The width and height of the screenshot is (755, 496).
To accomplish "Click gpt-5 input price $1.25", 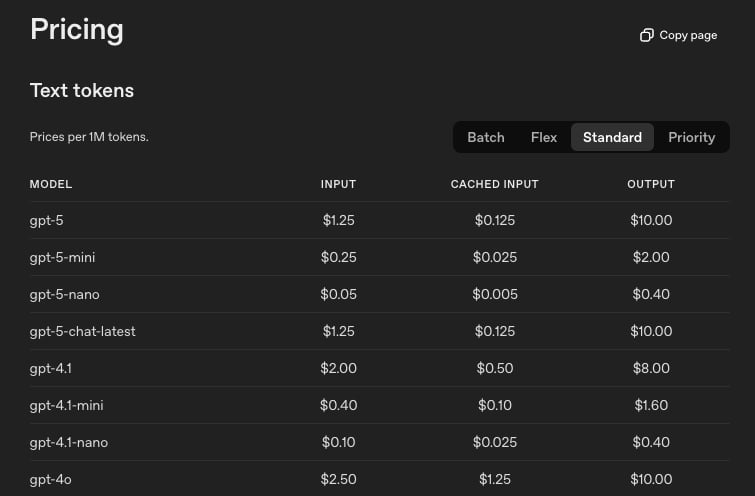I will pyautogui.click(x=338, y=221).
